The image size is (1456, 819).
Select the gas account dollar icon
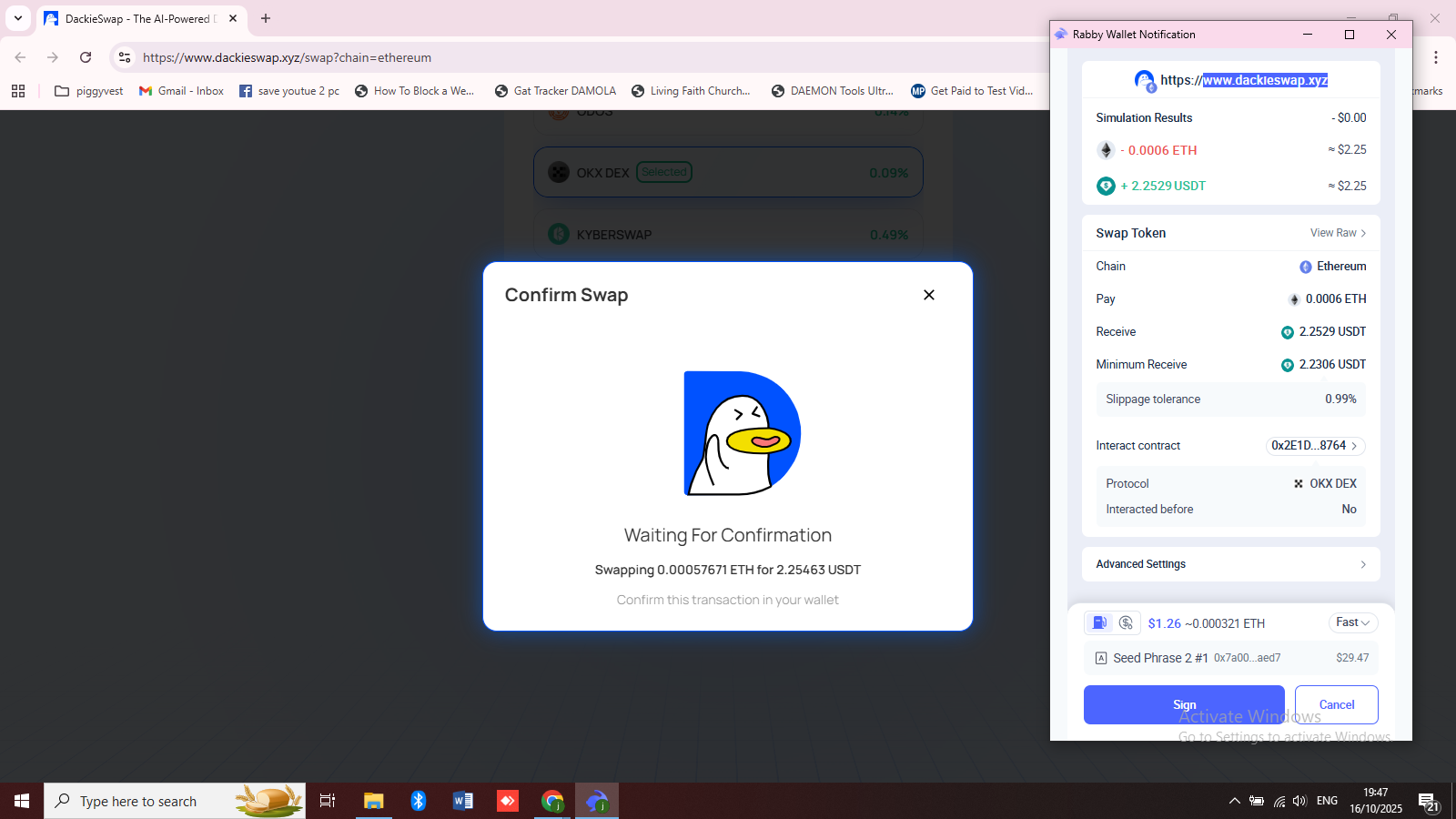(1126, 623)
